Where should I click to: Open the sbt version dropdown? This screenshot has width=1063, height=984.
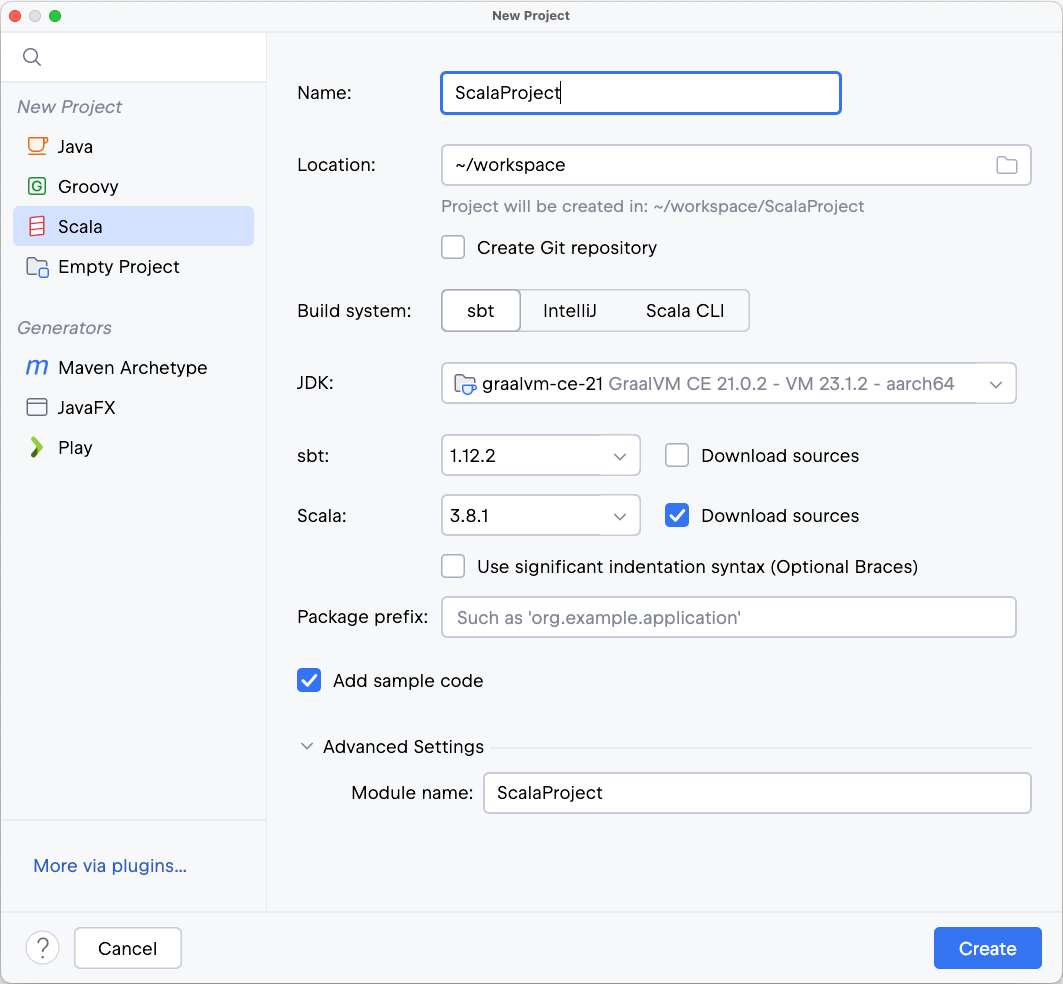(x=619, y=455)
